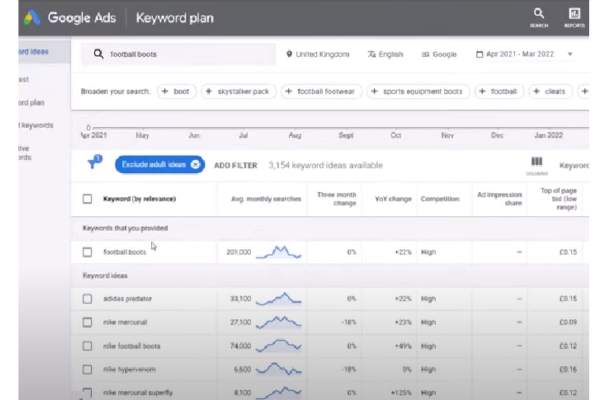Click the location pin for United Kingdom
This screenshot has width=600, height=400.
290,54
